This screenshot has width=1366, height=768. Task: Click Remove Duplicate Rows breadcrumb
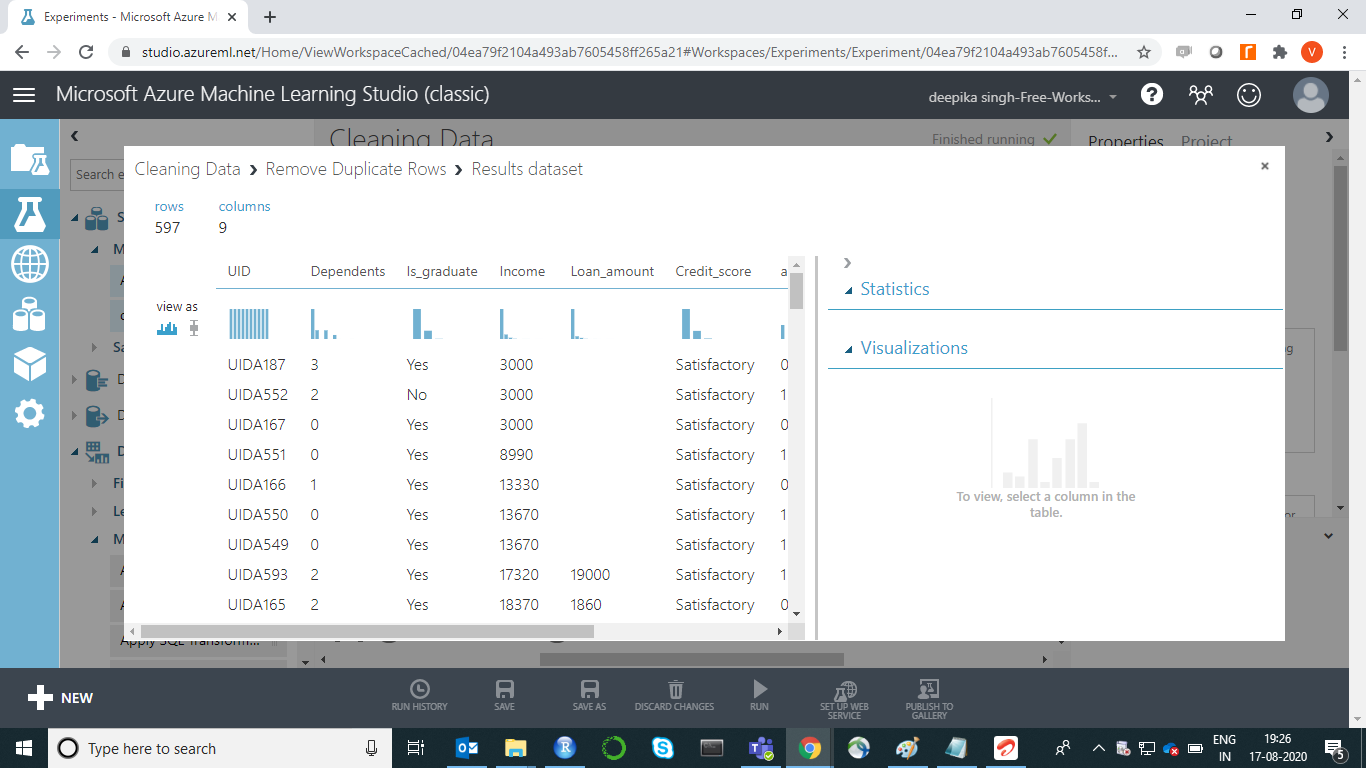(x=356, y=169)
